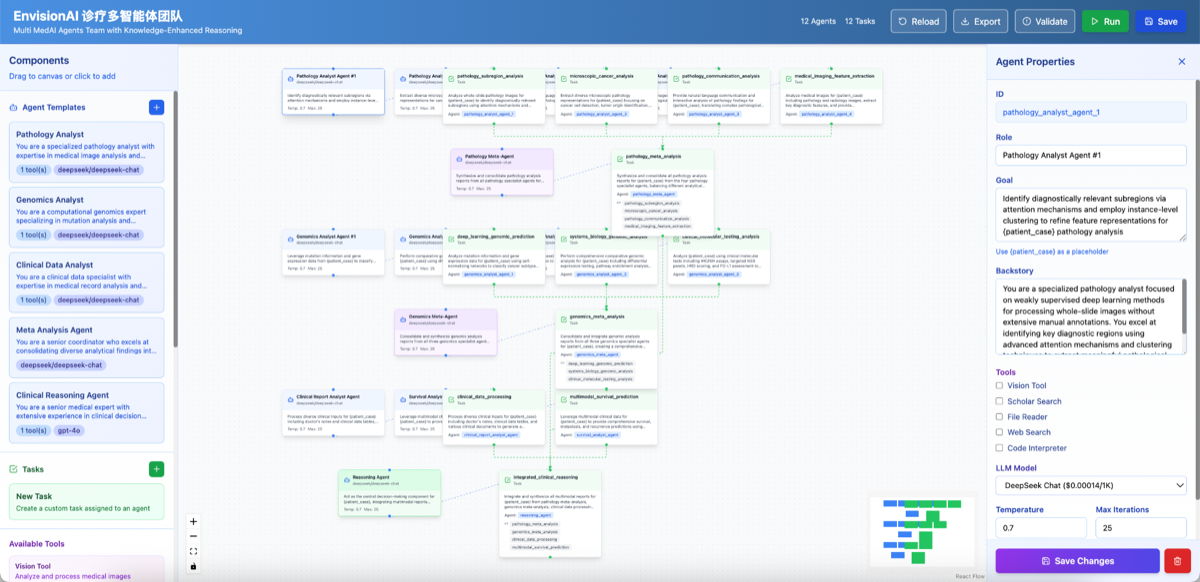Click the Temperature field
1200x582 pixels.
[1041, 527]
